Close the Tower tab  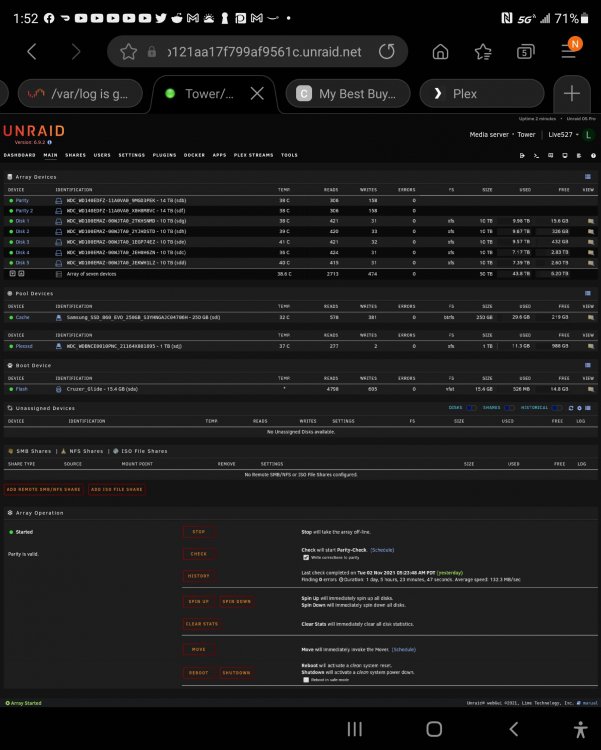[x=257, y=94]
